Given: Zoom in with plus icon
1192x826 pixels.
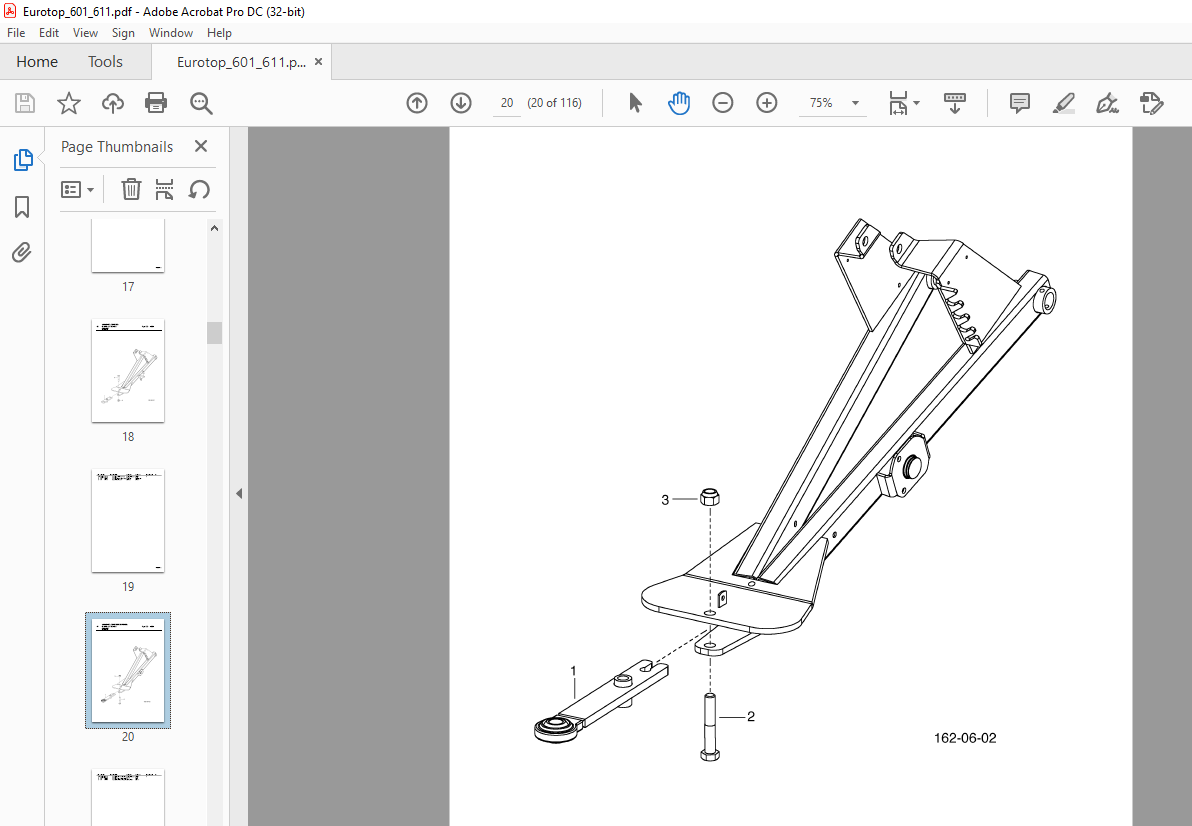Looking at the screenshot, I should tap(766, 103).
